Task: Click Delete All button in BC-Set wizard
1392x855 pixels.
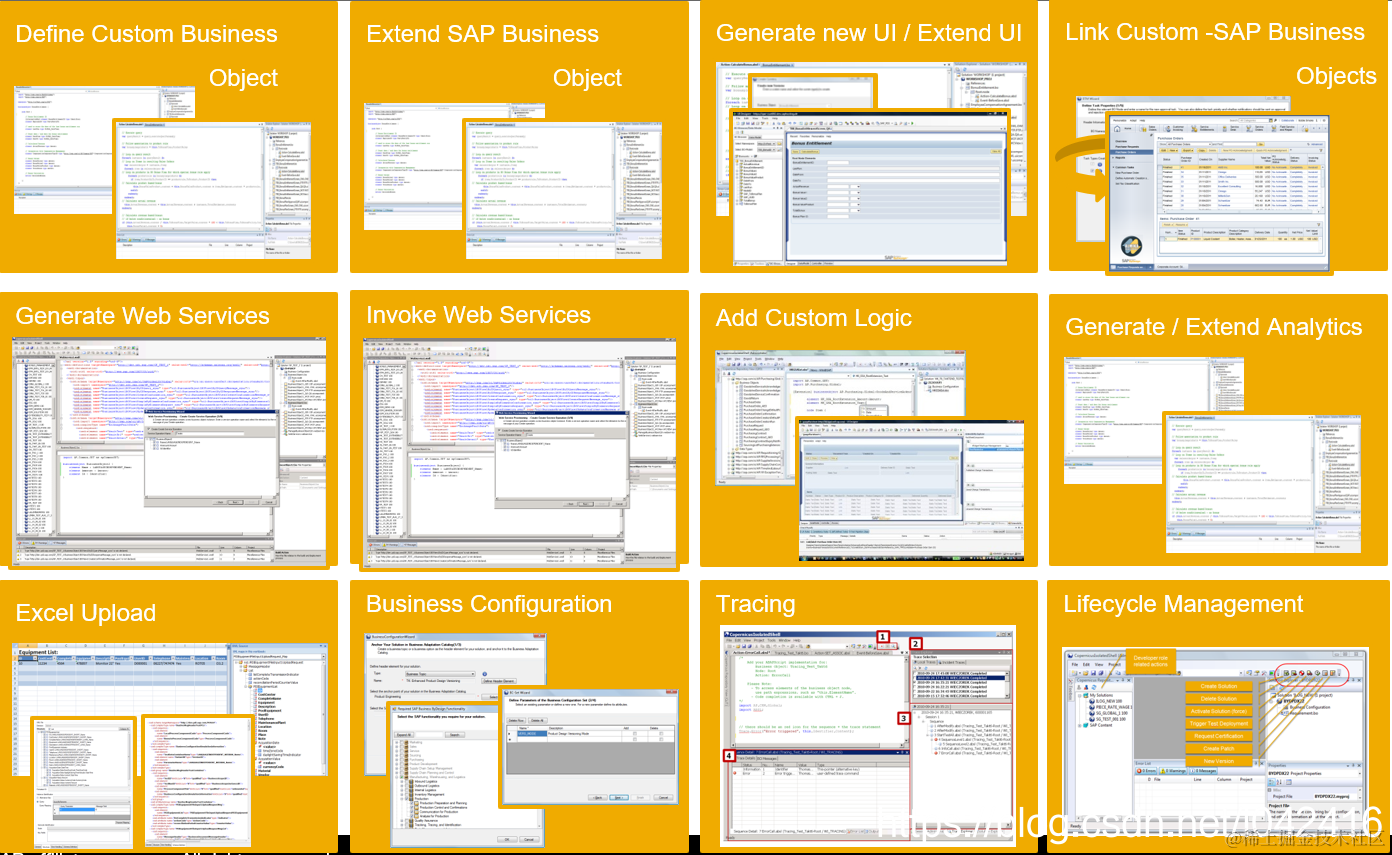Action: point(538,720)
